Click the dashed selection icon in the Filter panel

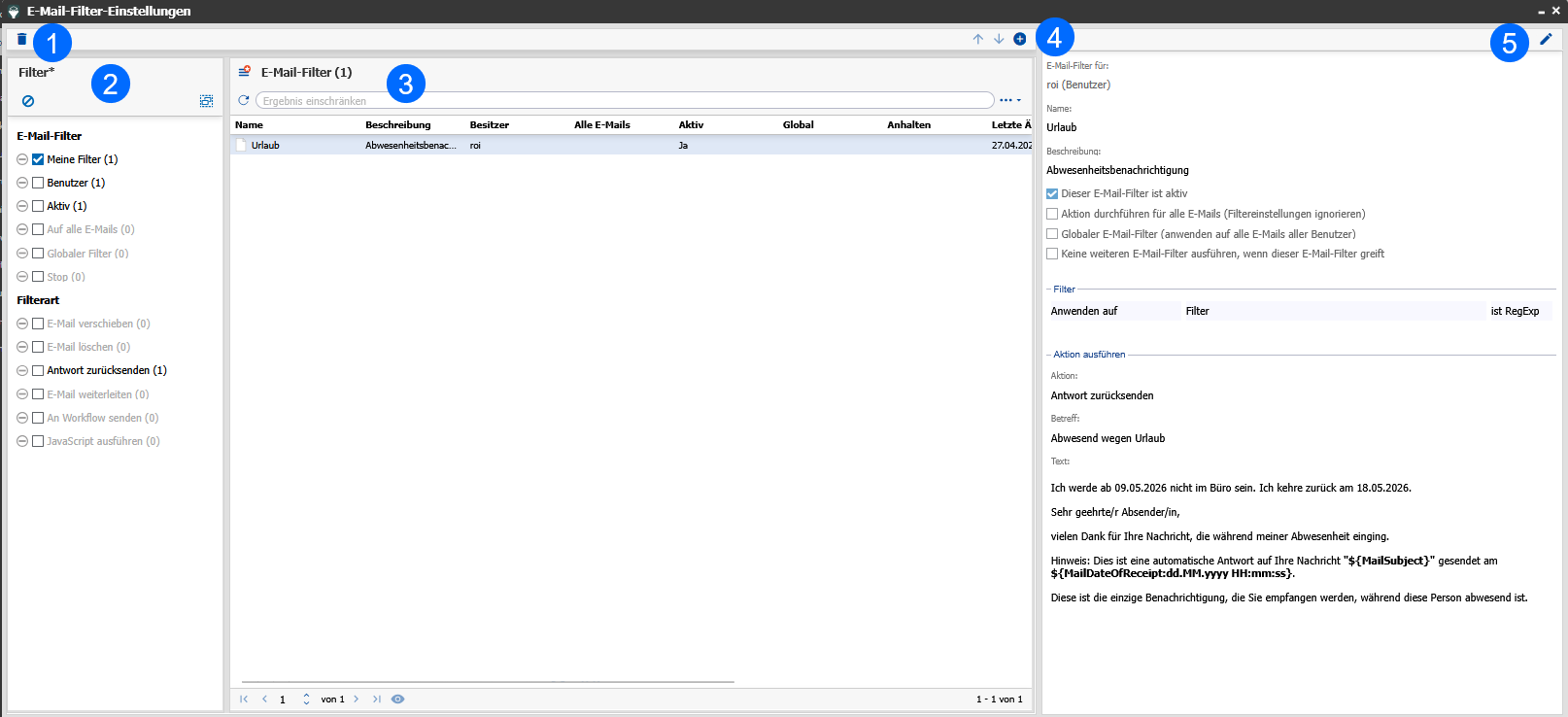click(206, 101)
